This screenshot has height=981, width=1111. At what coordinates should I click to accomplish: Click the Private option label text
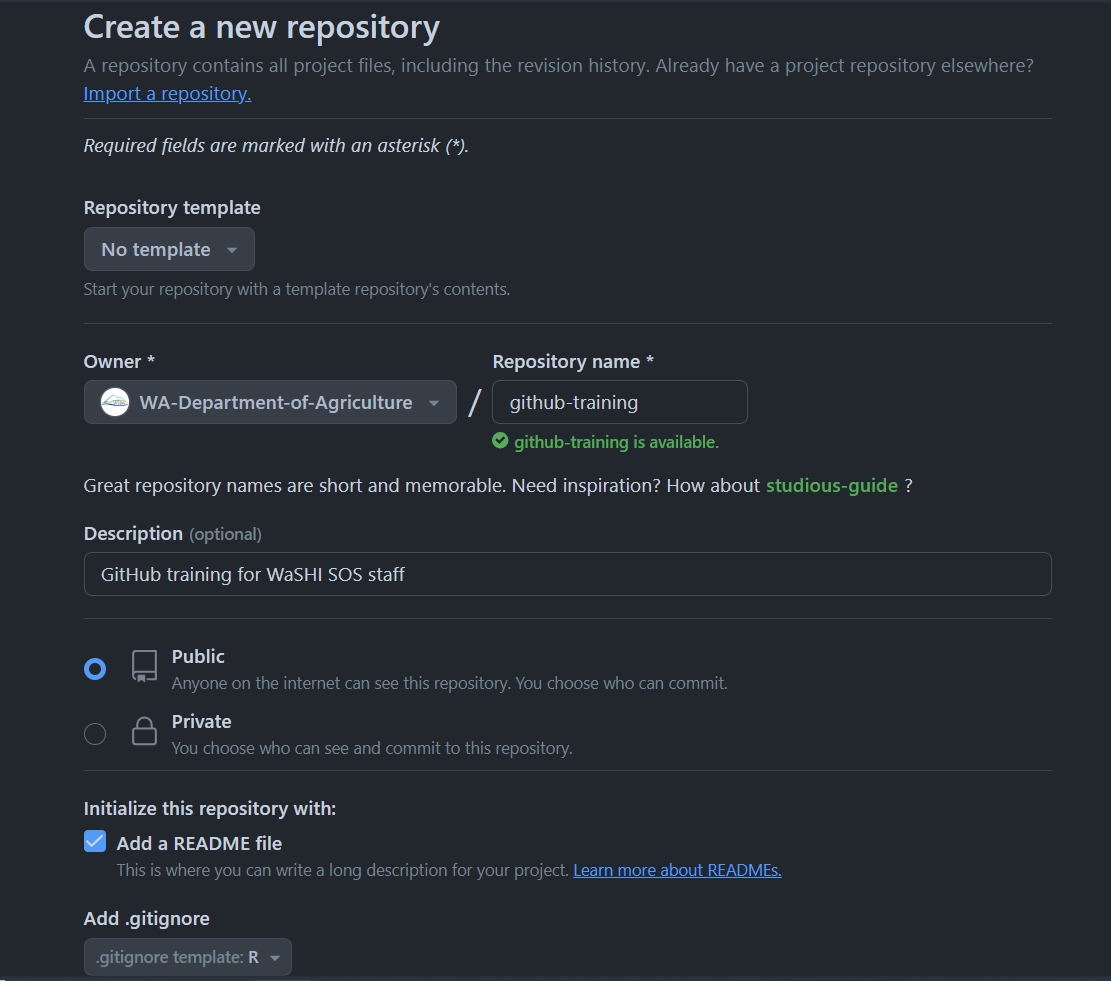[201, 721]
